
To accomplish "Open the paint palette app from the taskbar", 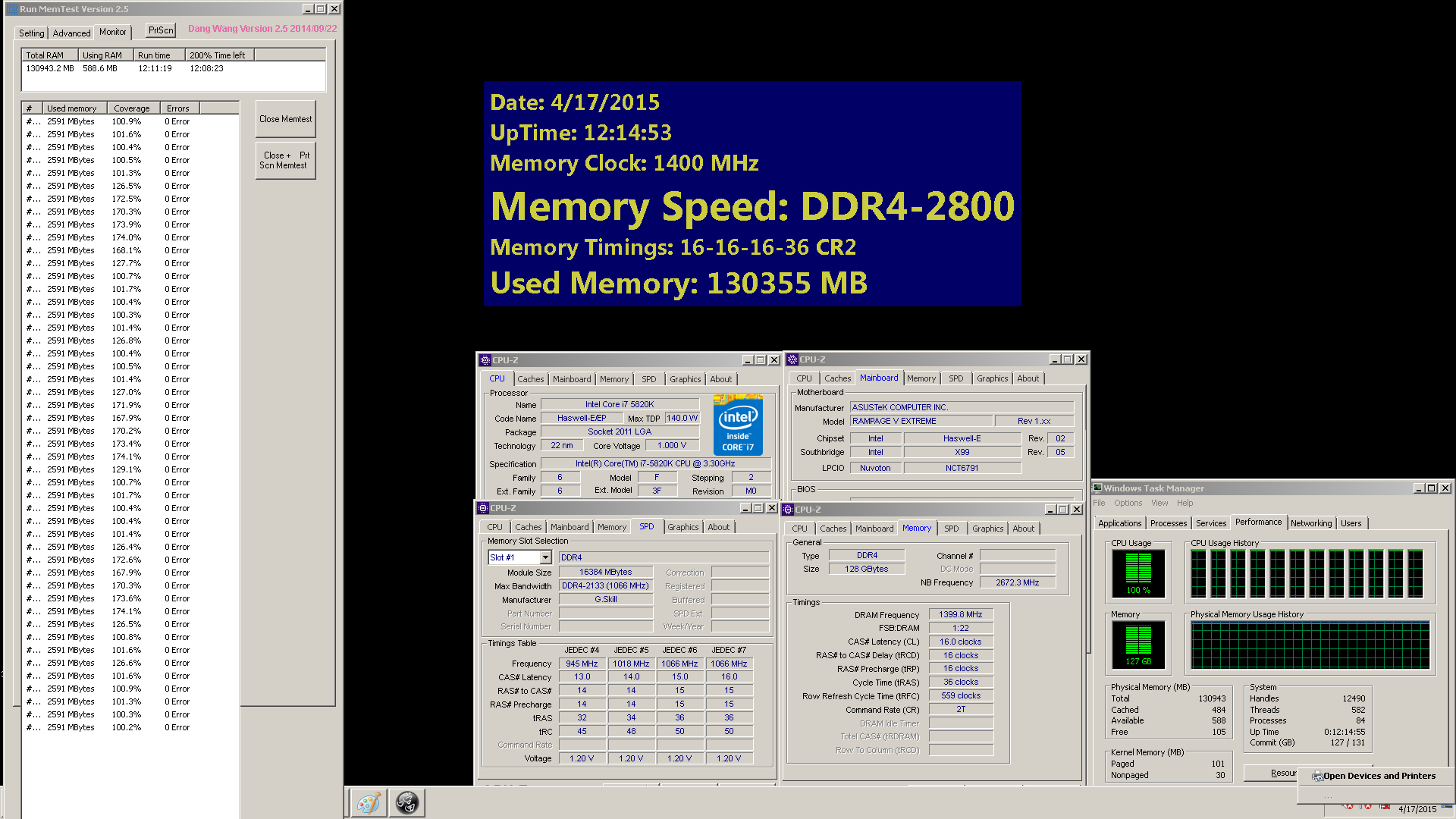I will [369, 802].
